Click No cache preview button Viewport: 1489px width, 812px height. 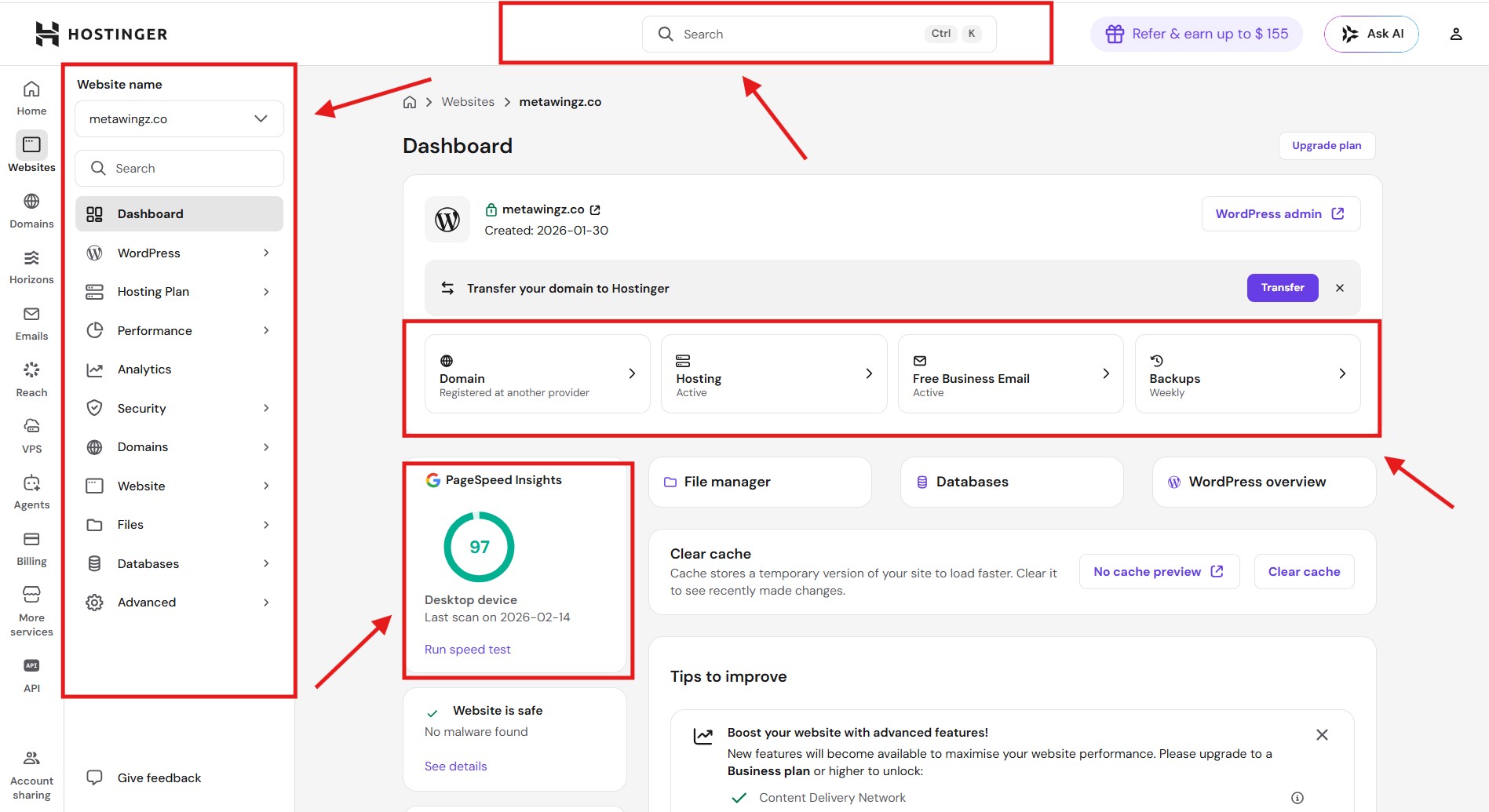(1159, 572)
